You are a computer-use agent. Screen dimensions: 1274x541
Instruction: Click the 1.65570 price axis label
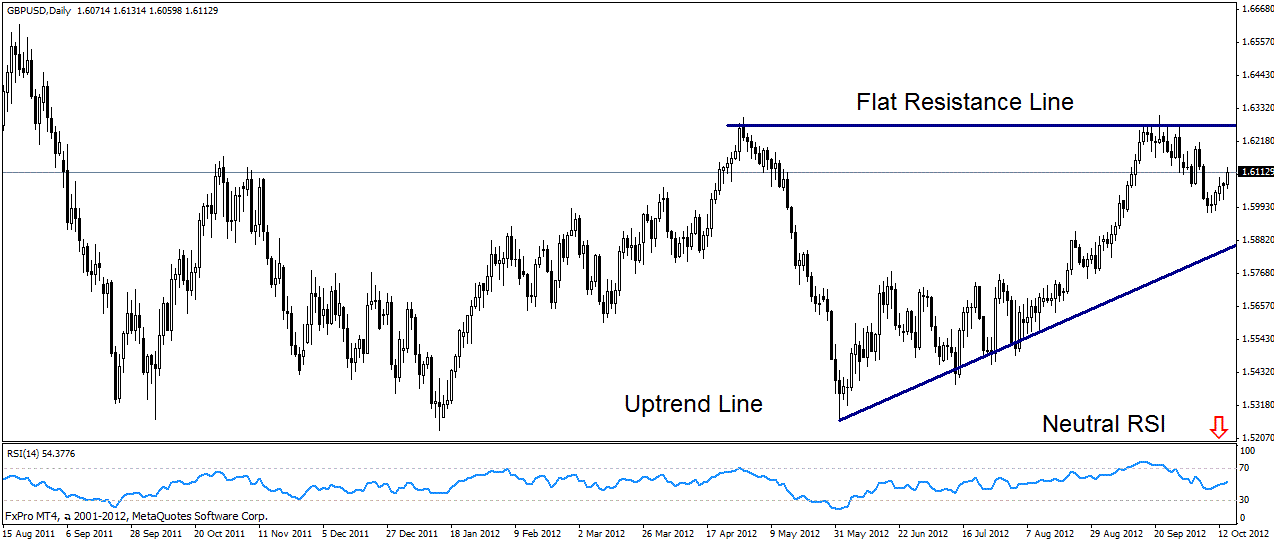[1256, 42]
